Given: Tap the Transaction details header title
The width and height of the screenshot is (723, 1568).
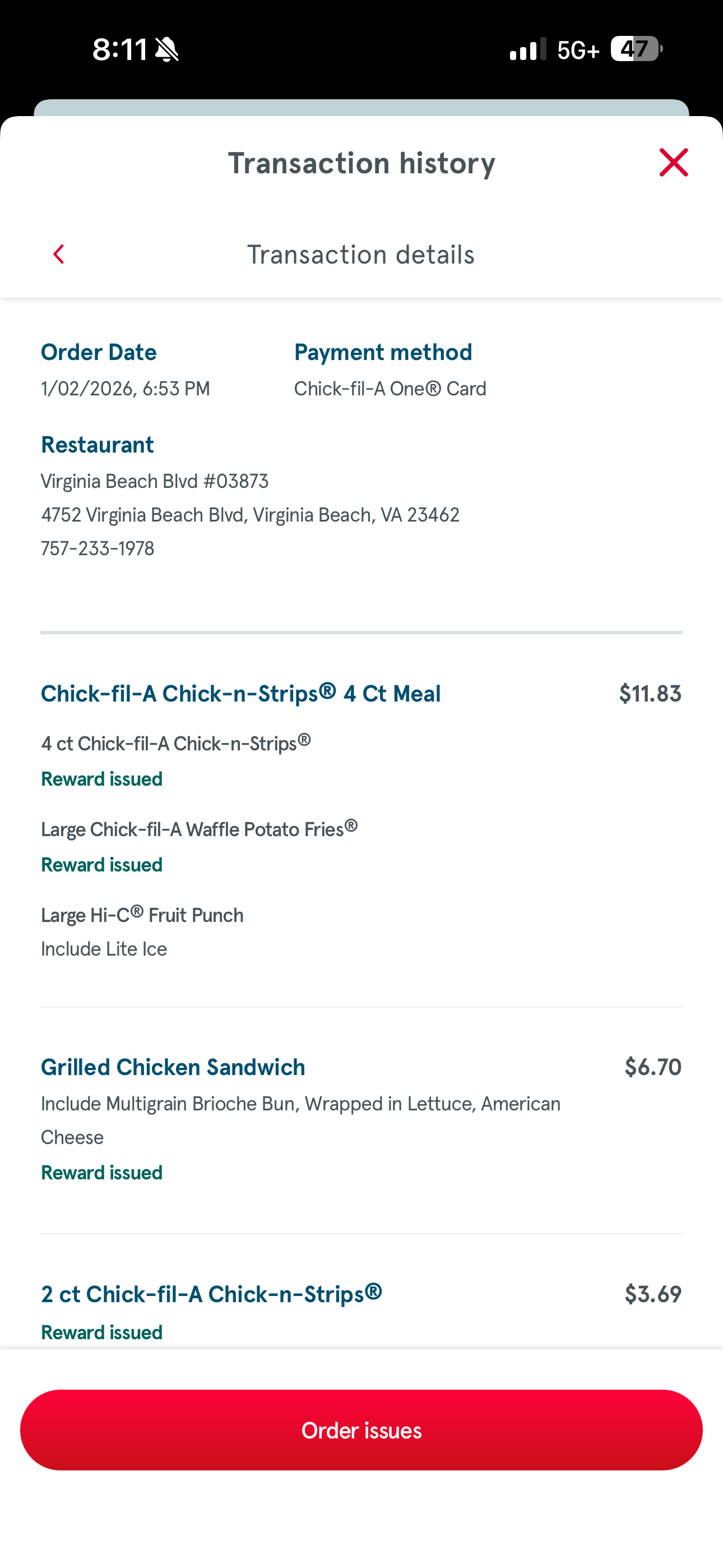Looking at the screenshot, I should tap(361, 255).
